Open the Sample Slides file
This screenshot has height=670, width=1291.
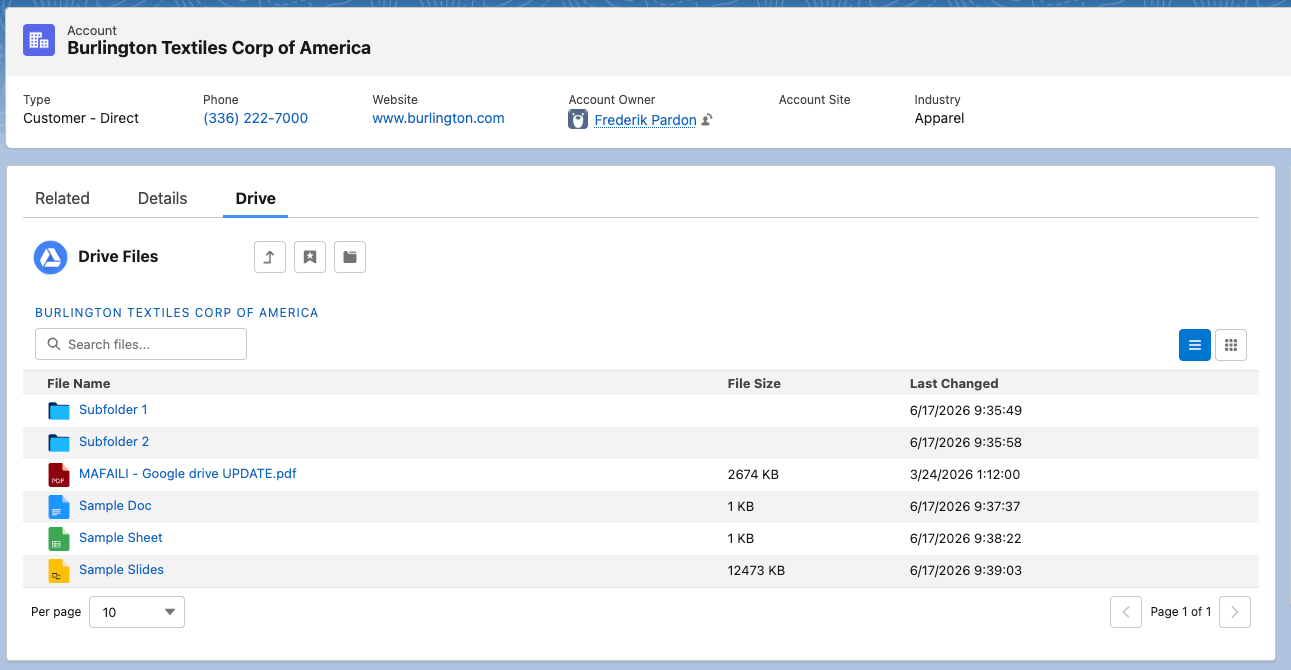click(121, 570)
